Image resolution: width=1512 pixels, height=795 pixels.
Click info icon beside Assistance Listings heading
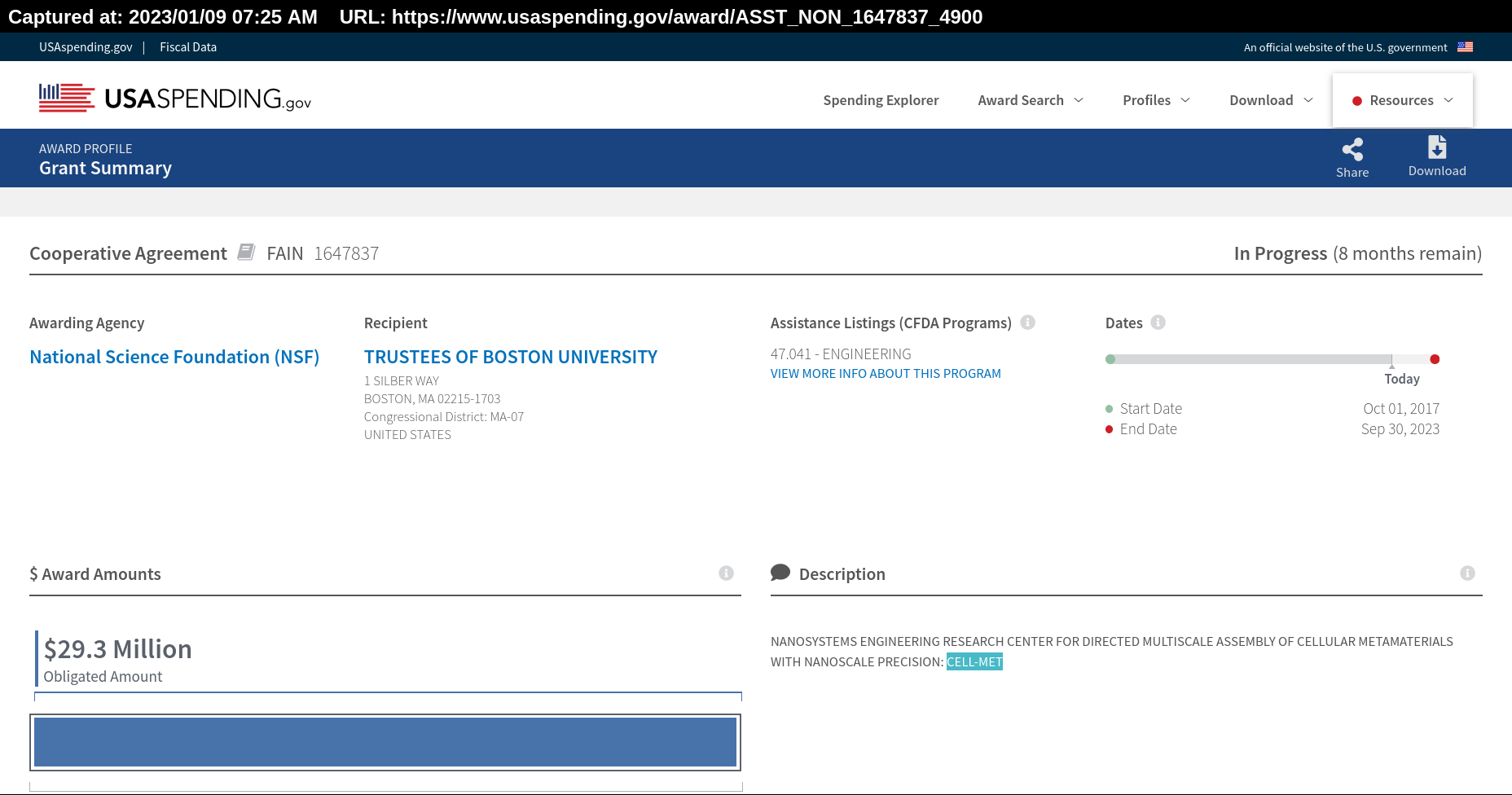1028,322
